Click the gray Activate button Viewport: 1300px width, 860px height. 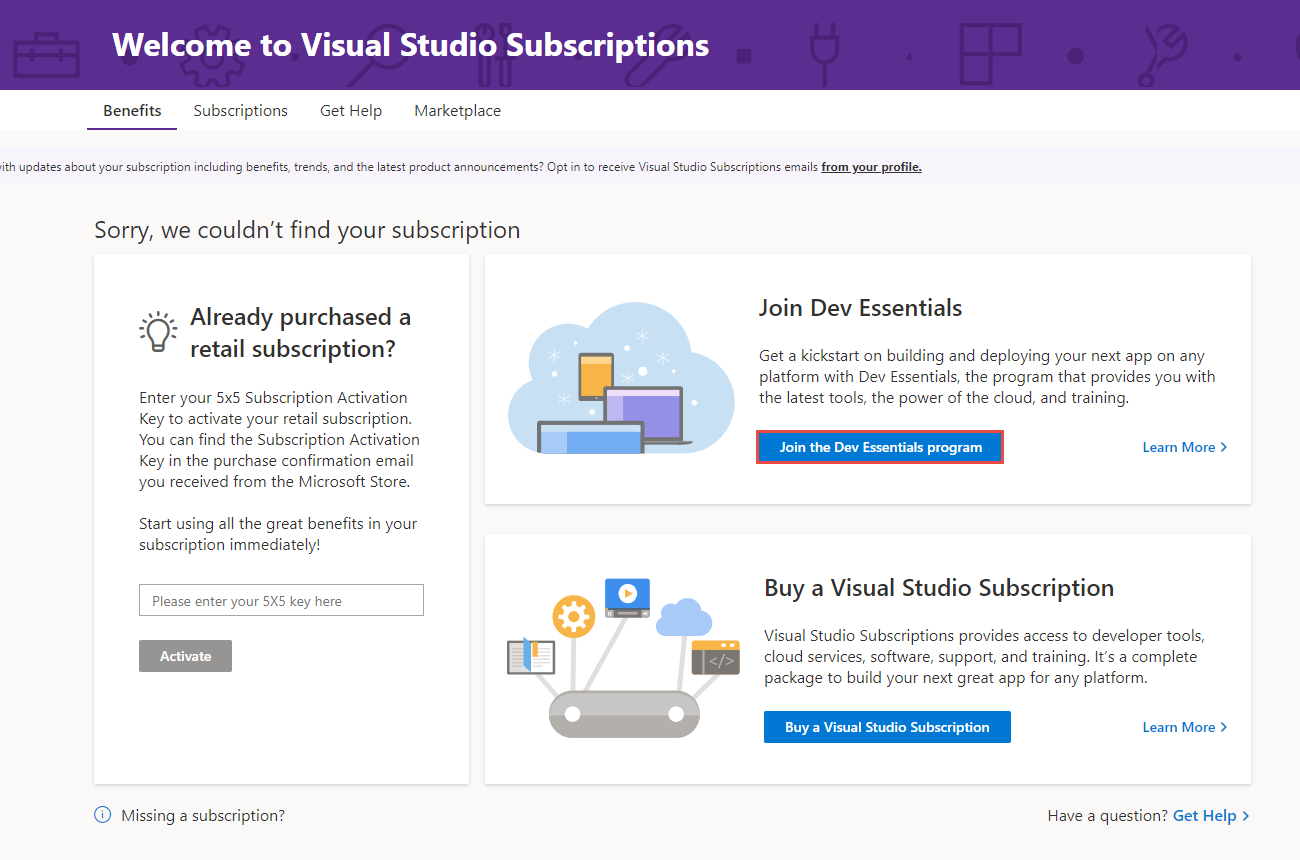[x=185, y=656]
